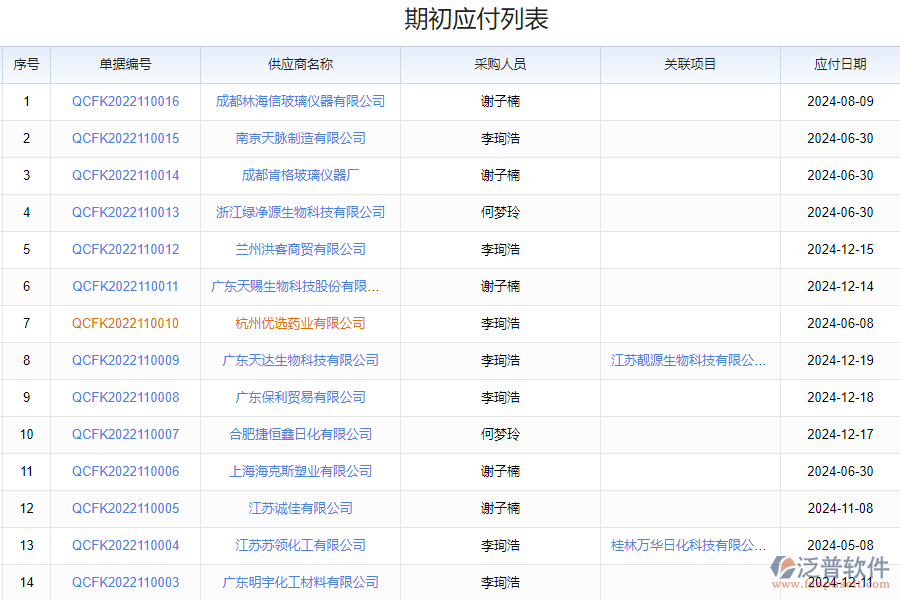The image size is (900, 600).
Task: View supplier 杭州优选药业有限公司
Action: click(300, 323)
